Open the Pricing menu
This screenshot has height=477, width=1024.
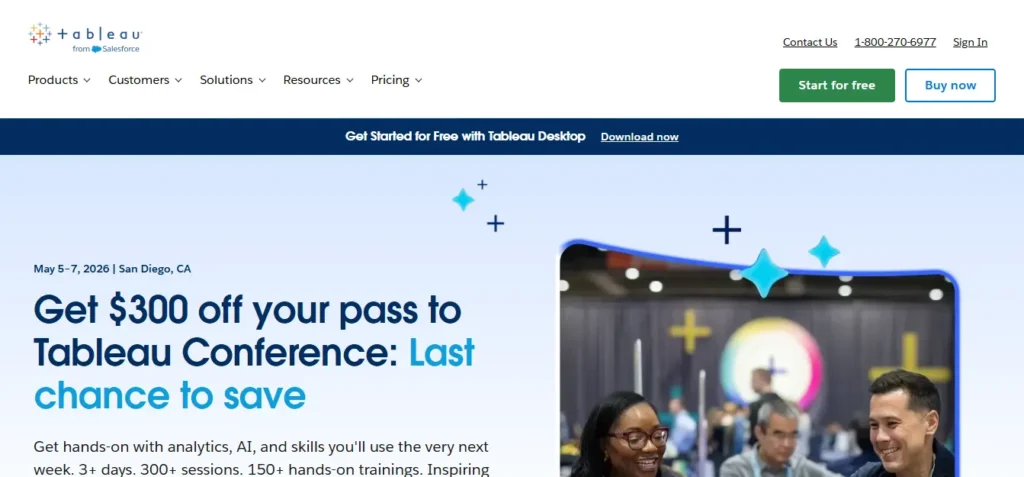[396, 80]
